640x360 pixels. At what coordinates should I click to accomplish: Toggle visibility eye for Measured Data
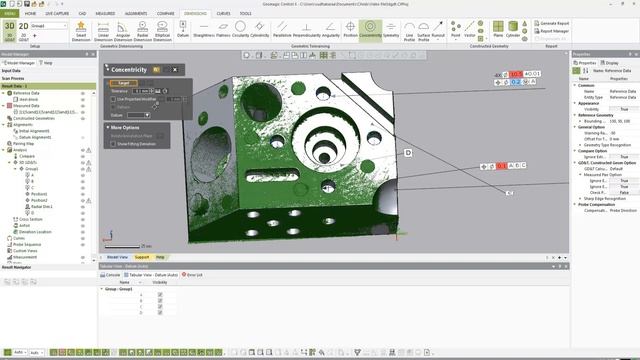(x=83, y=106)
